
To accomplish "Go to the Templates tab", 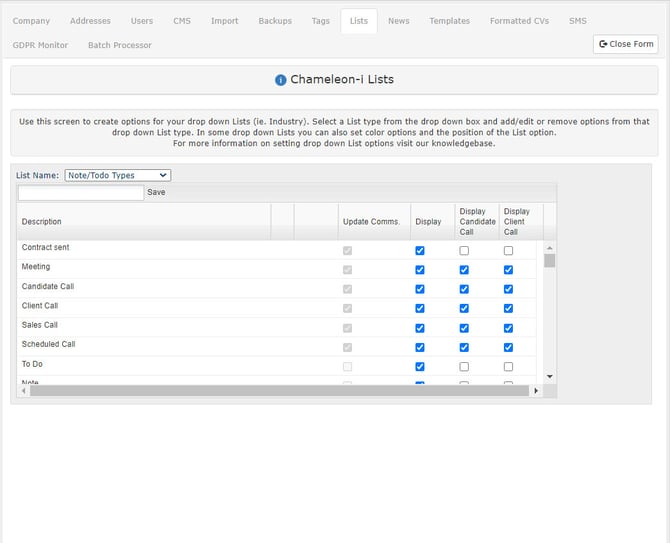I will (x=450, y=21).
